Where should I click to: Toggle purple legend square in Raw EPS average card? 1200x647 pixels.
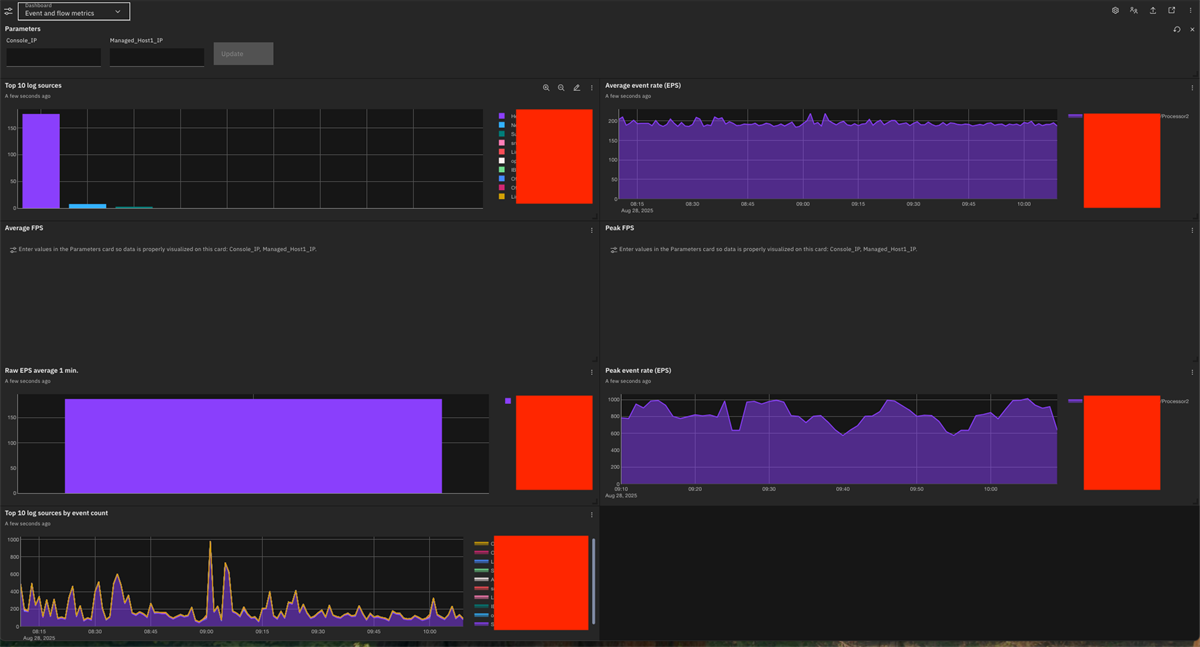point(508,401)
